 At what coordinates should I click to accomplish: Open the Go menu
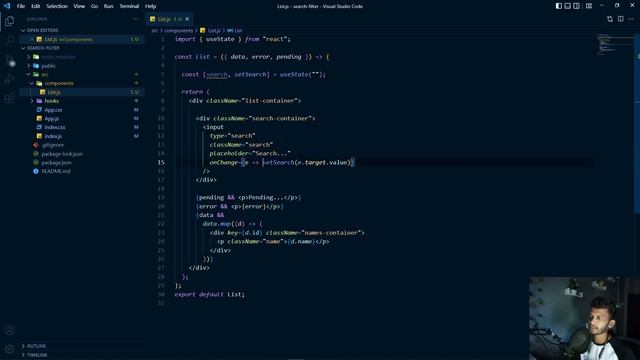94,6
